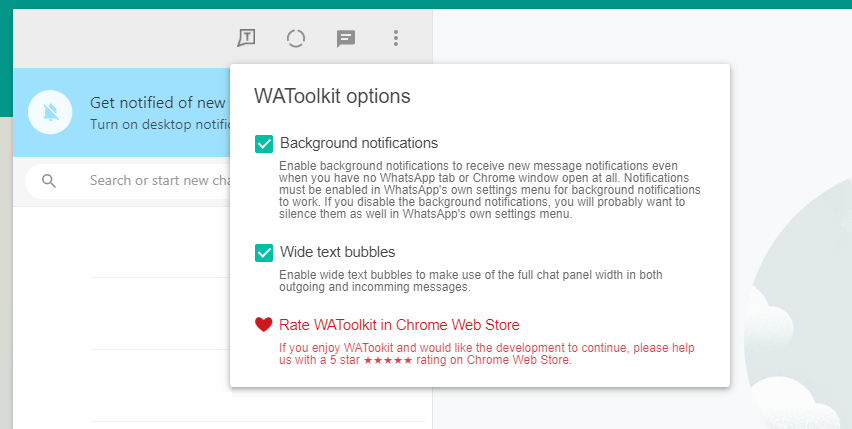Screen dimensions: 852x429
Task: Open Rate WAToolkit in Chrome Web Store link
Action: pyautogui.click(x=399, y=324)
